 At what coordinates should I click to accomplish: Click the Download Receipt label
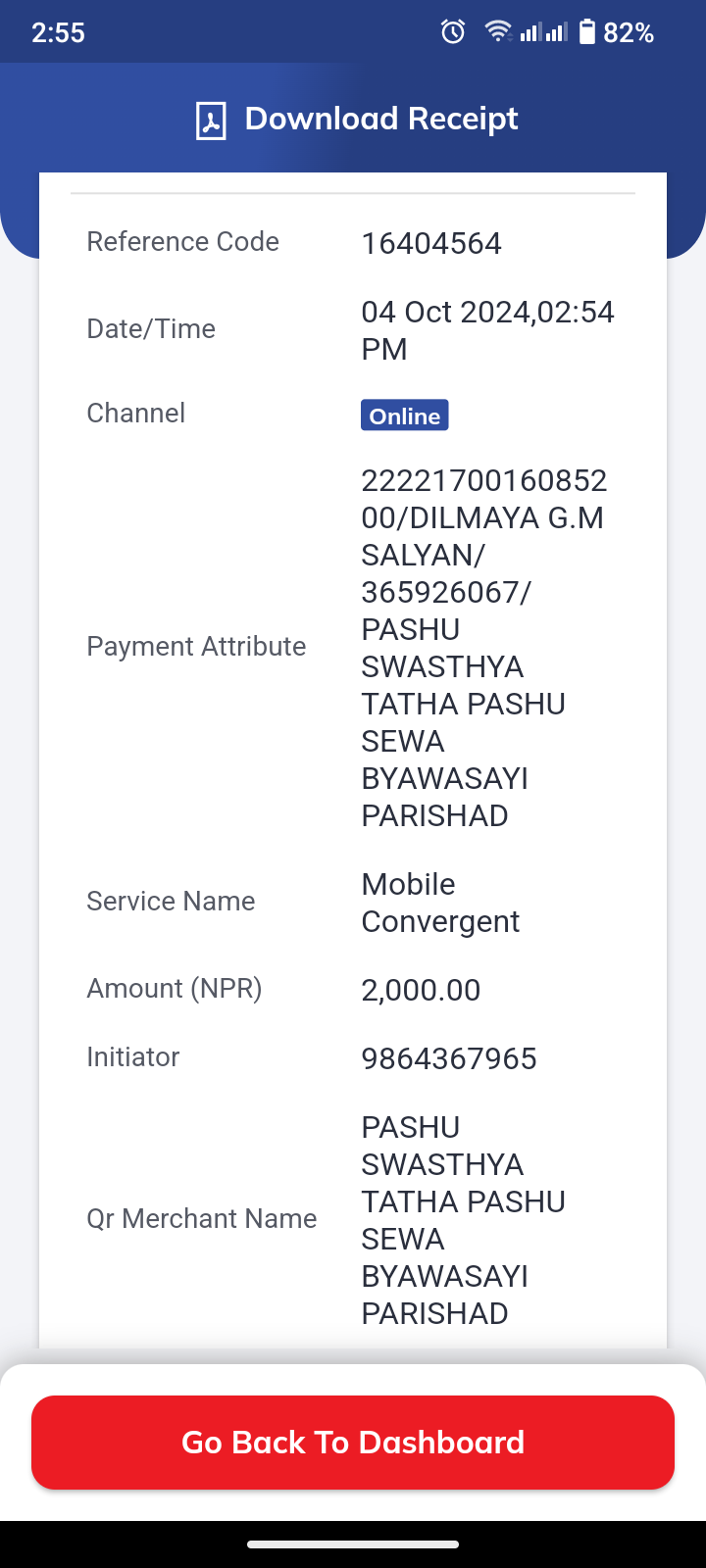point(381,119)
